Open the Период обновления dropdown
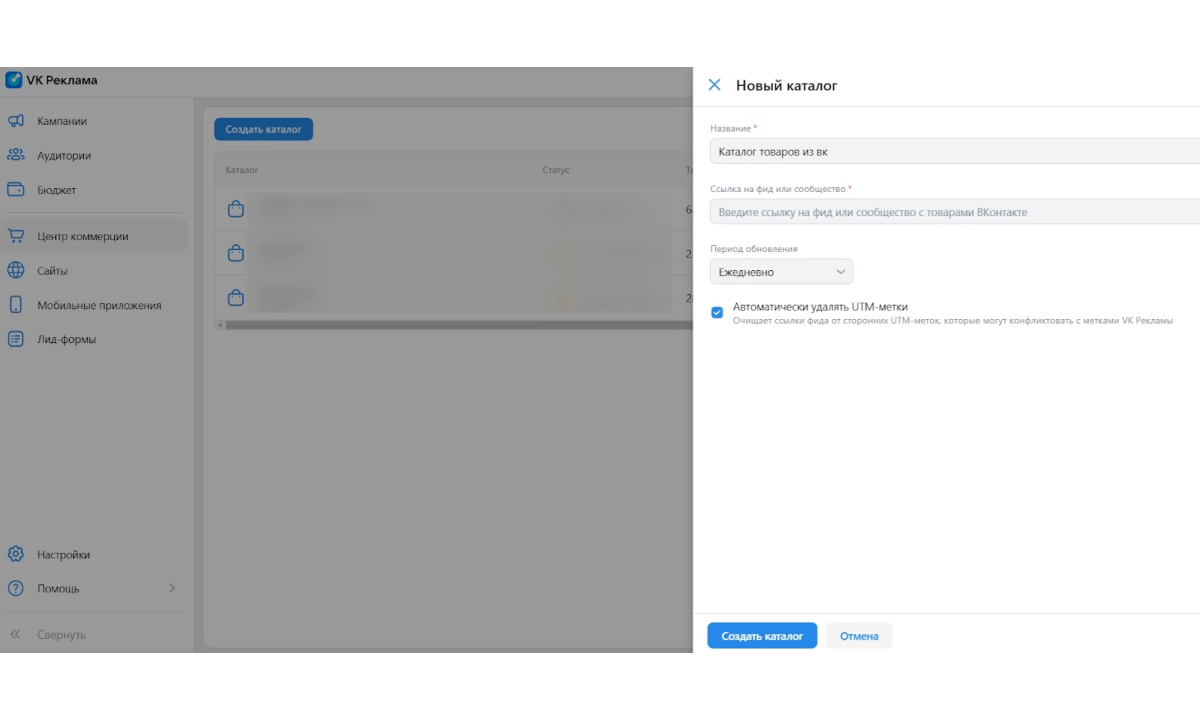 click(781, 271)
